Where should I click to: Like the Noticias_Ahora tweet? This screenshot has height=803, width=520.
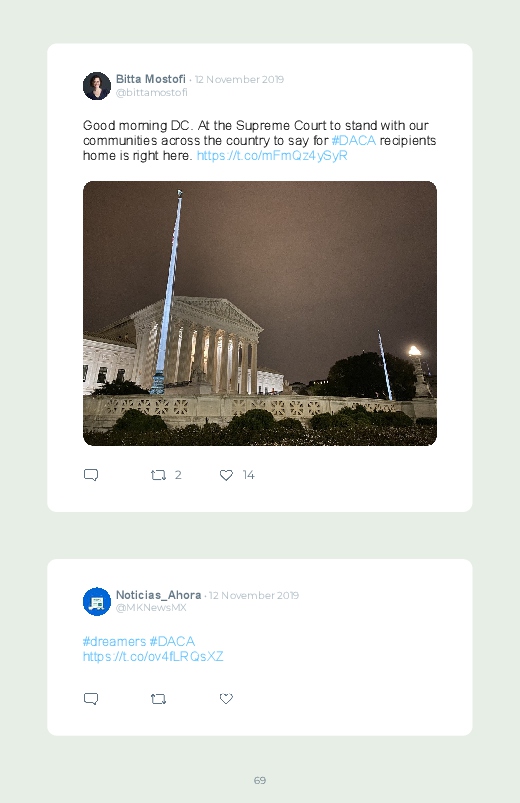click(226, 699)
